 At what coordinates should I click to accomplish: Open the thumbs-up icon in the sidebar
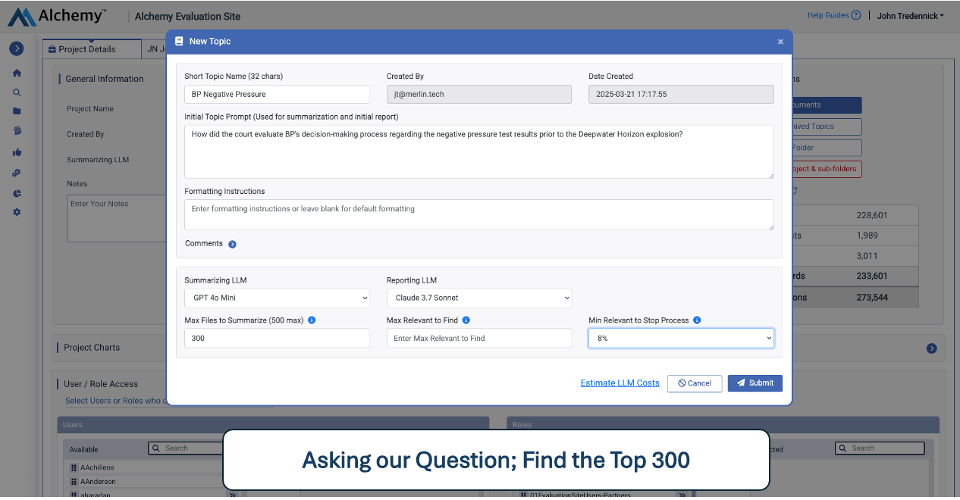(x=16, y=152)
